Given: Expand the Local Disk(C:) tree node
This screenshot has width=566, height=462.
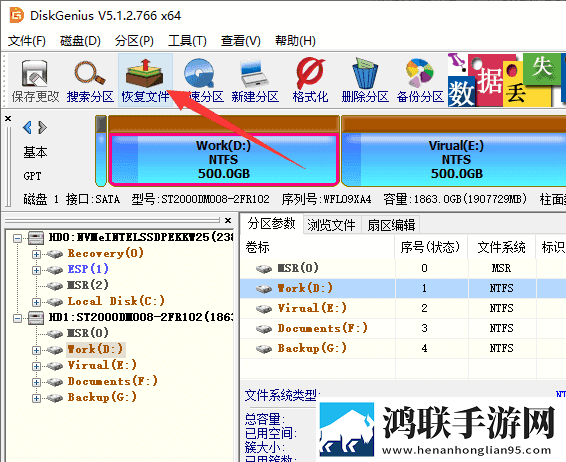Looking at the screenshot, I should (36, 302).
